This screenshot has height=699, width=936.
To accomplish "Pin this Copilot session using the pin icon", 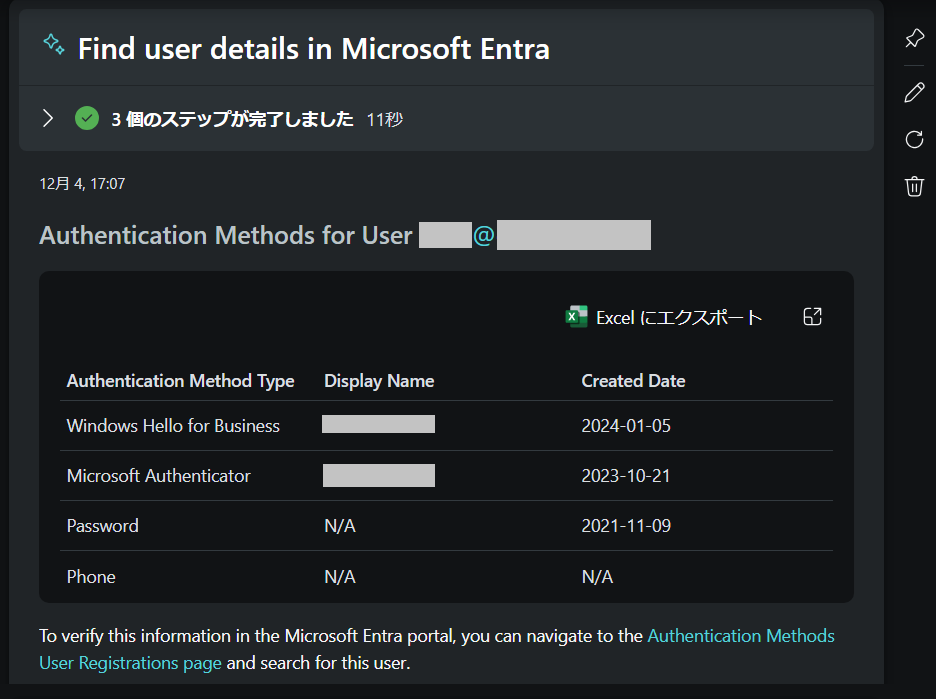I will pos(913,38).
